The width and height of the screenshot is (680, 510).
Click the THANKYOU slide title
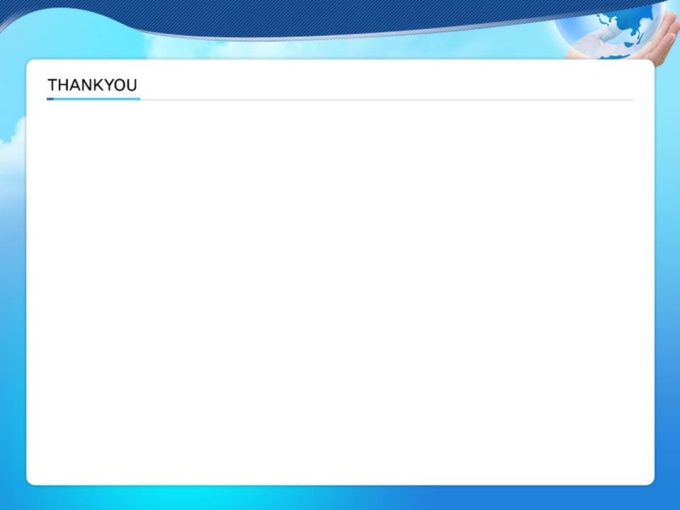[x=92, y=85]
